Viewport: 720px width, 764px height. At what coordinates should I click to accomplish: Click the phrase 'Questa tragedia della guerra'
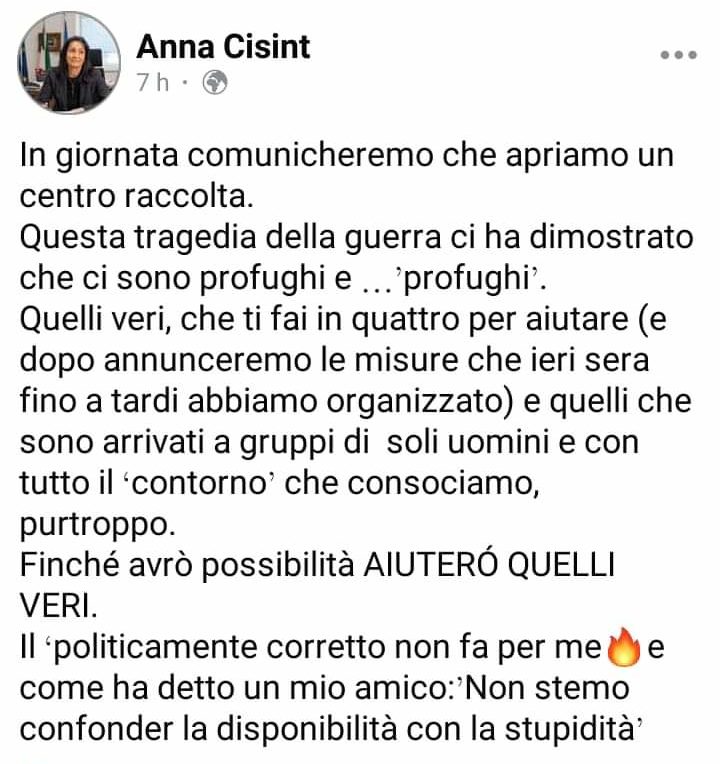click(x=230, y=238)
